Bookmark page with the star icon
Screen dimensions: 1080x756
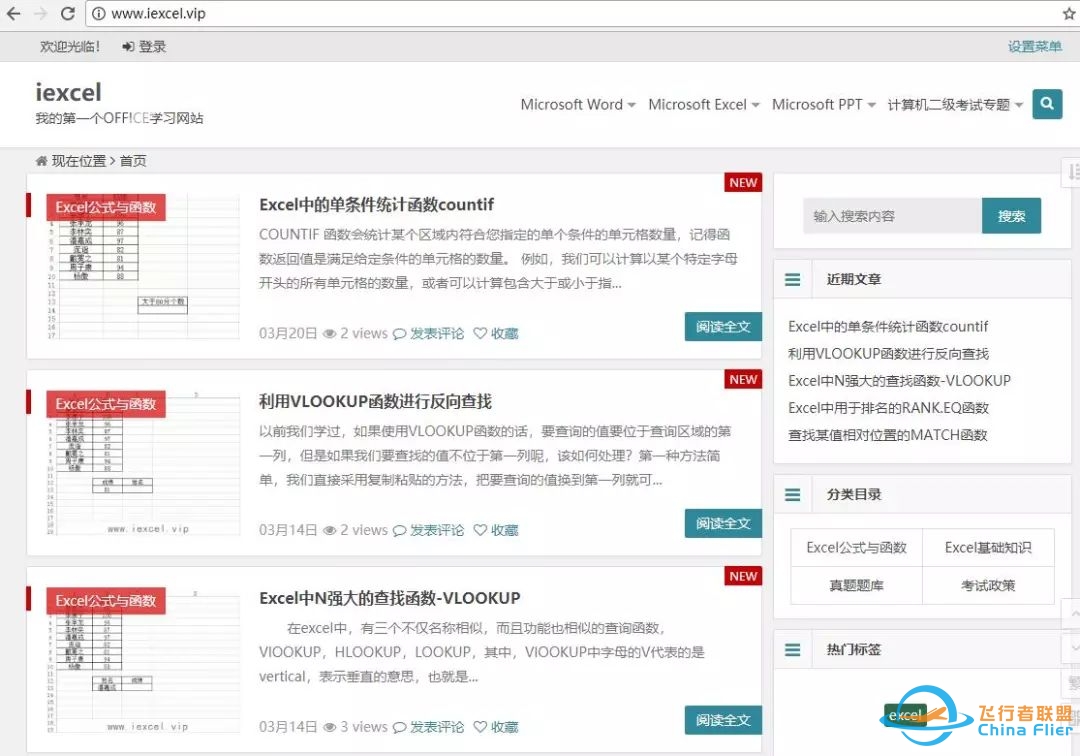1069,14
